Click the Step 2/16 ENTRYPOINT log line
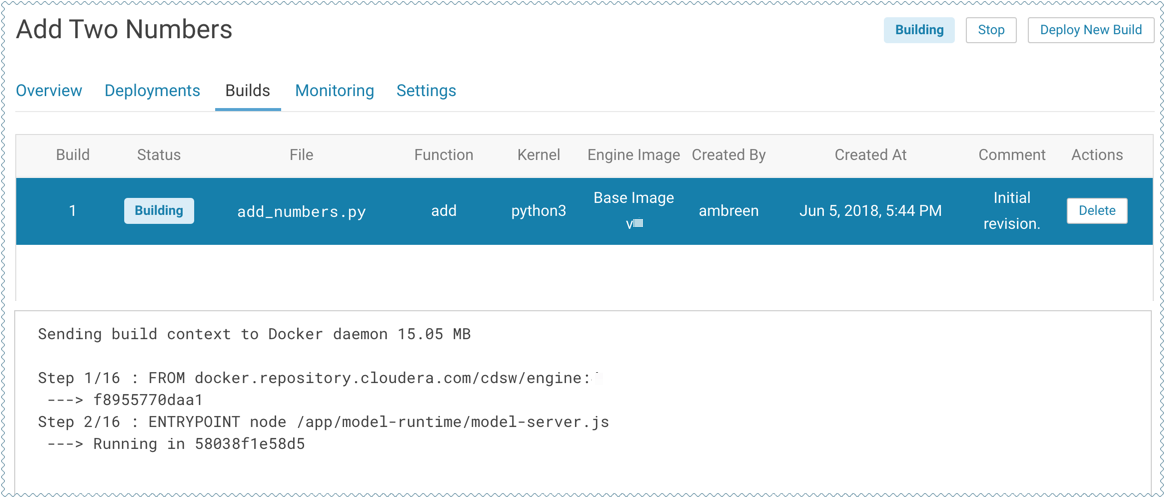 point(323,422)
